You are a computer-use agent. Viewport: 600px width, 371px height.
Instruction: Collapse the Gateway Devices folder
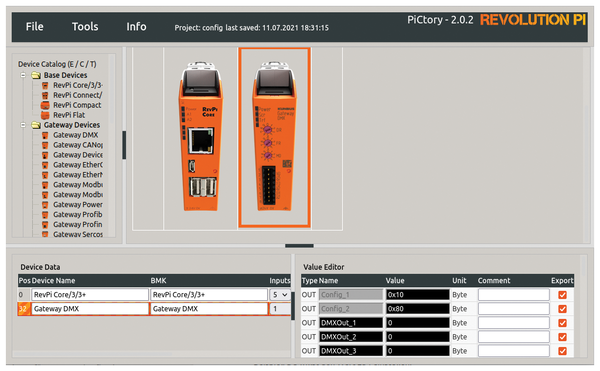pos(23,125)
